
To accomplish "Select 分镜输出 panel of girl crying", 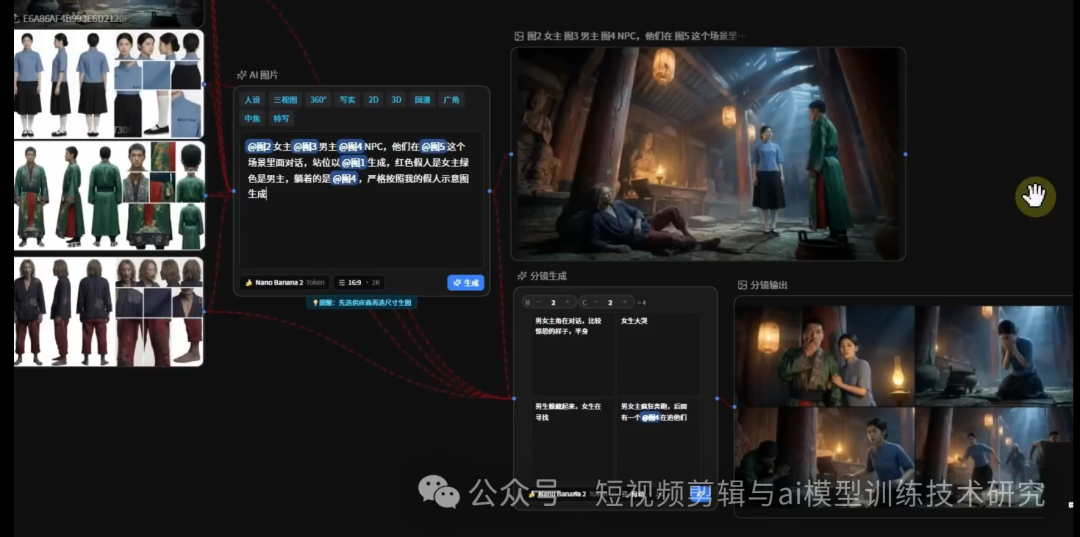I will [994, 356].
